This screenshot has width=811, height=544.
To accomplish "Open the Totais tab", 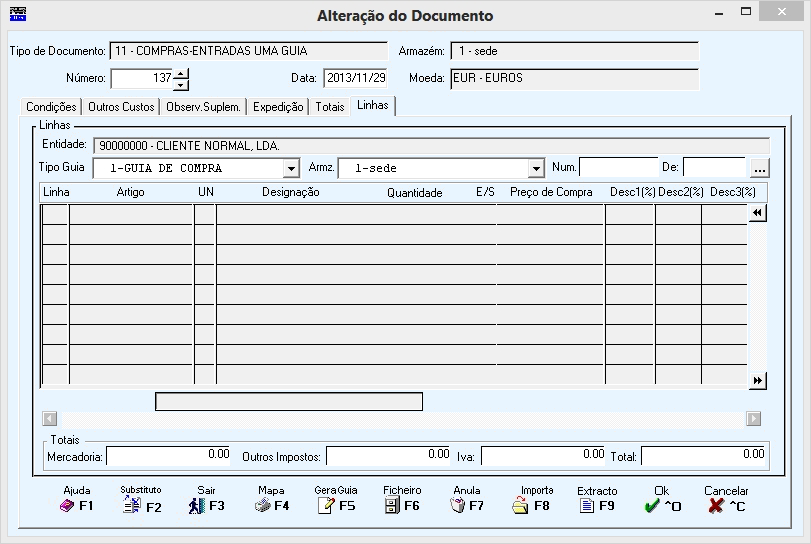I will 330,107.
